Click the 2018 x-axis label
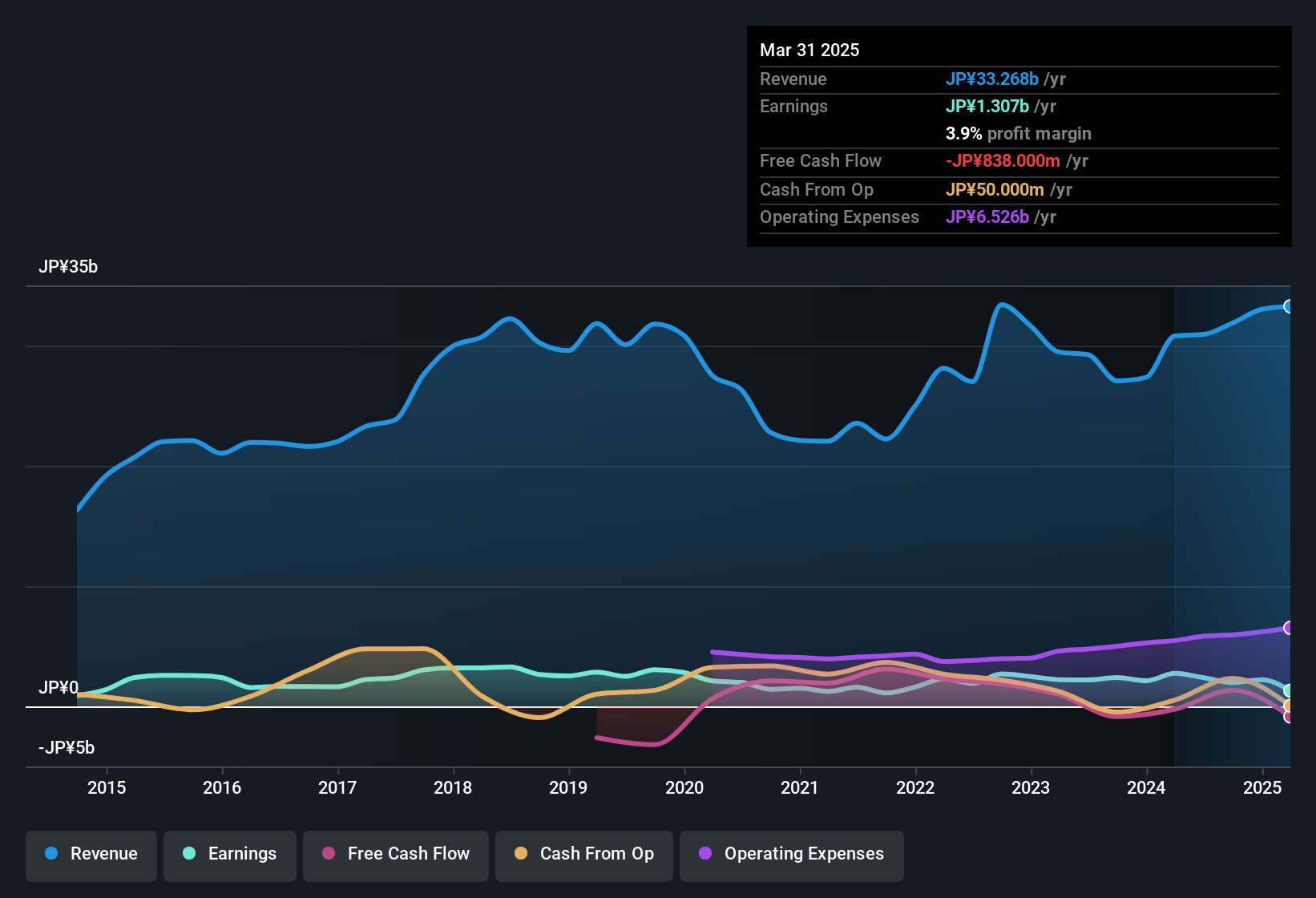This screenshot has width=1316, height=898. click(453, 788)
